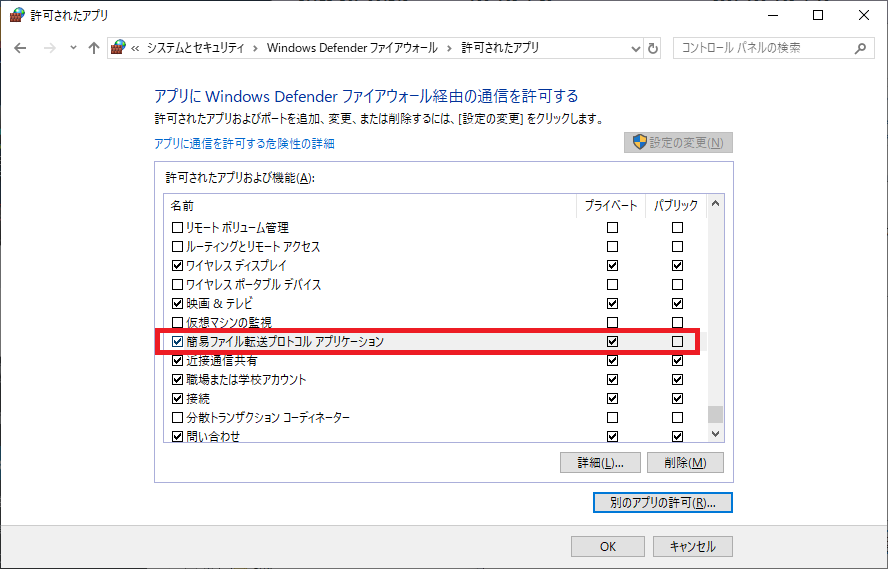Select 職場または学校アカウント row text
Image resolution: width=888 pixels, height=569 pixels.
tap(246, 379)
